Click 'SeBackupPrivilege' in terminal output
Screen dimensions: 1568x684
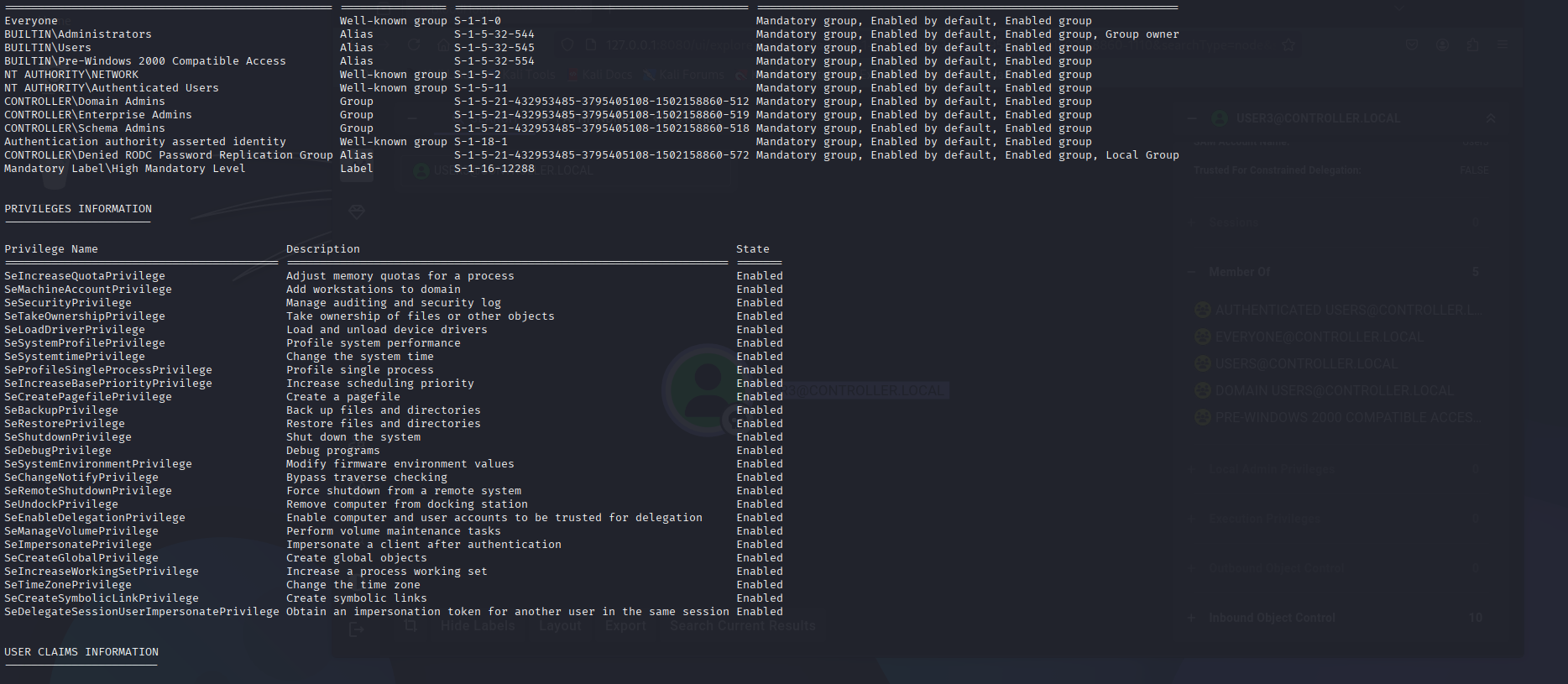point(61,410)
